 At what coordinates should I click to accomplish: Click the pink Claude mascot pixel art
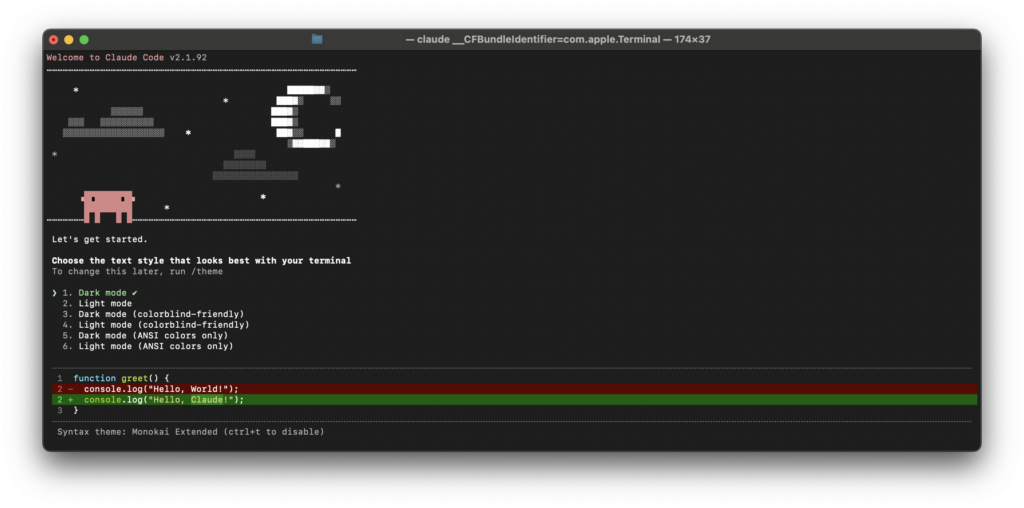(107, 206)
